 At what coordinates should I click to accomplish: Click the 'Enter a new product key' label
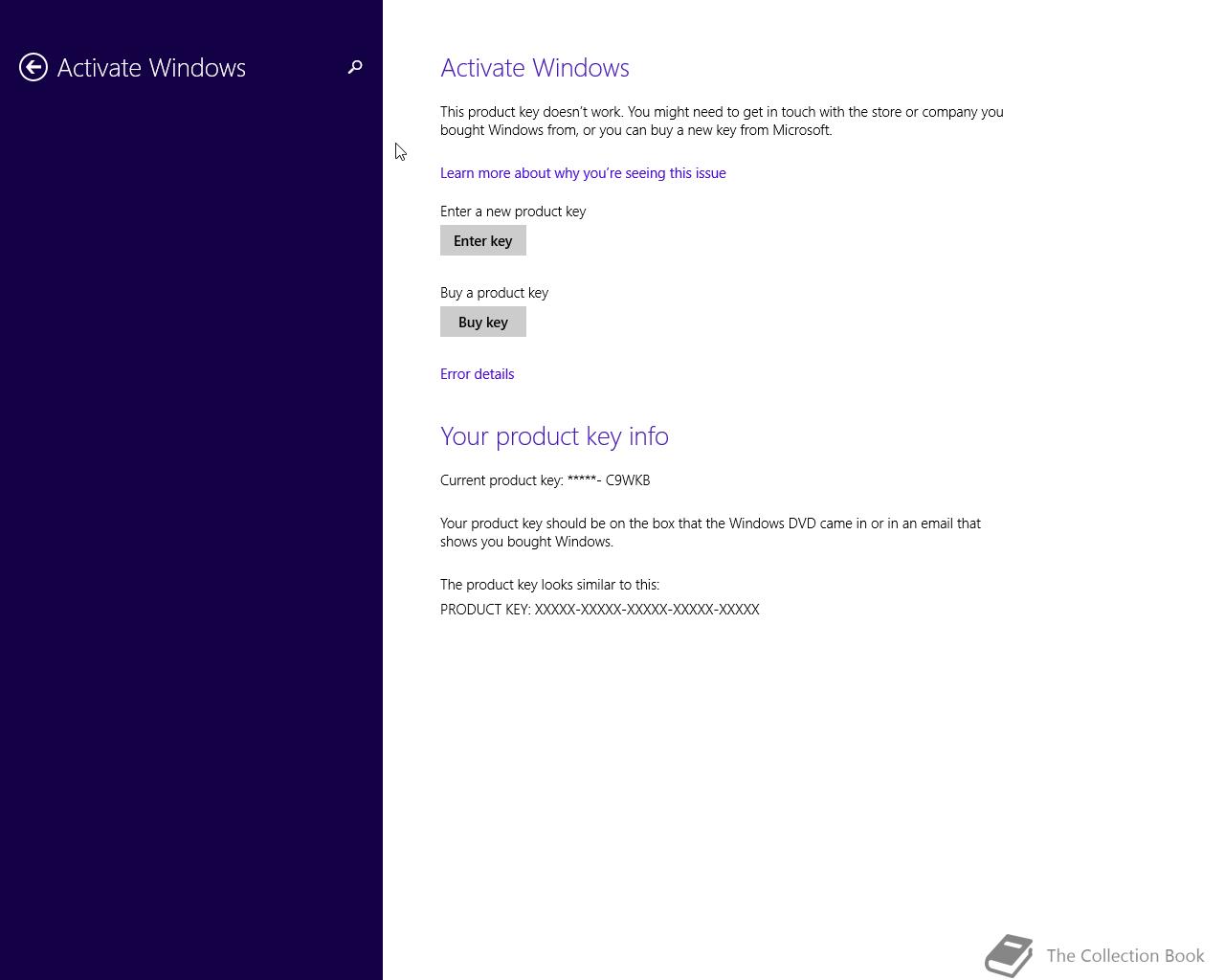pos(513,212)
